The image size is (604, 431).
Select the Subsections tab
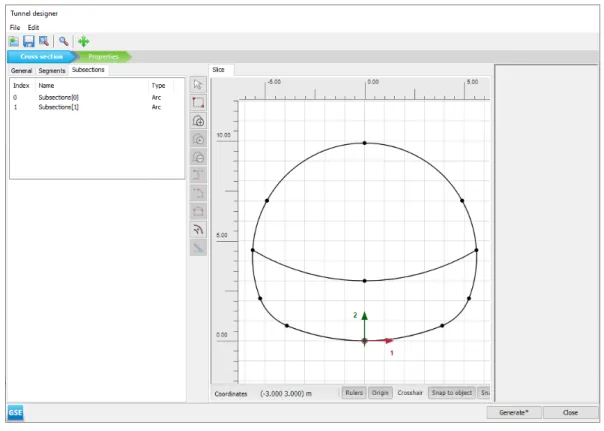tap(88, 70)
